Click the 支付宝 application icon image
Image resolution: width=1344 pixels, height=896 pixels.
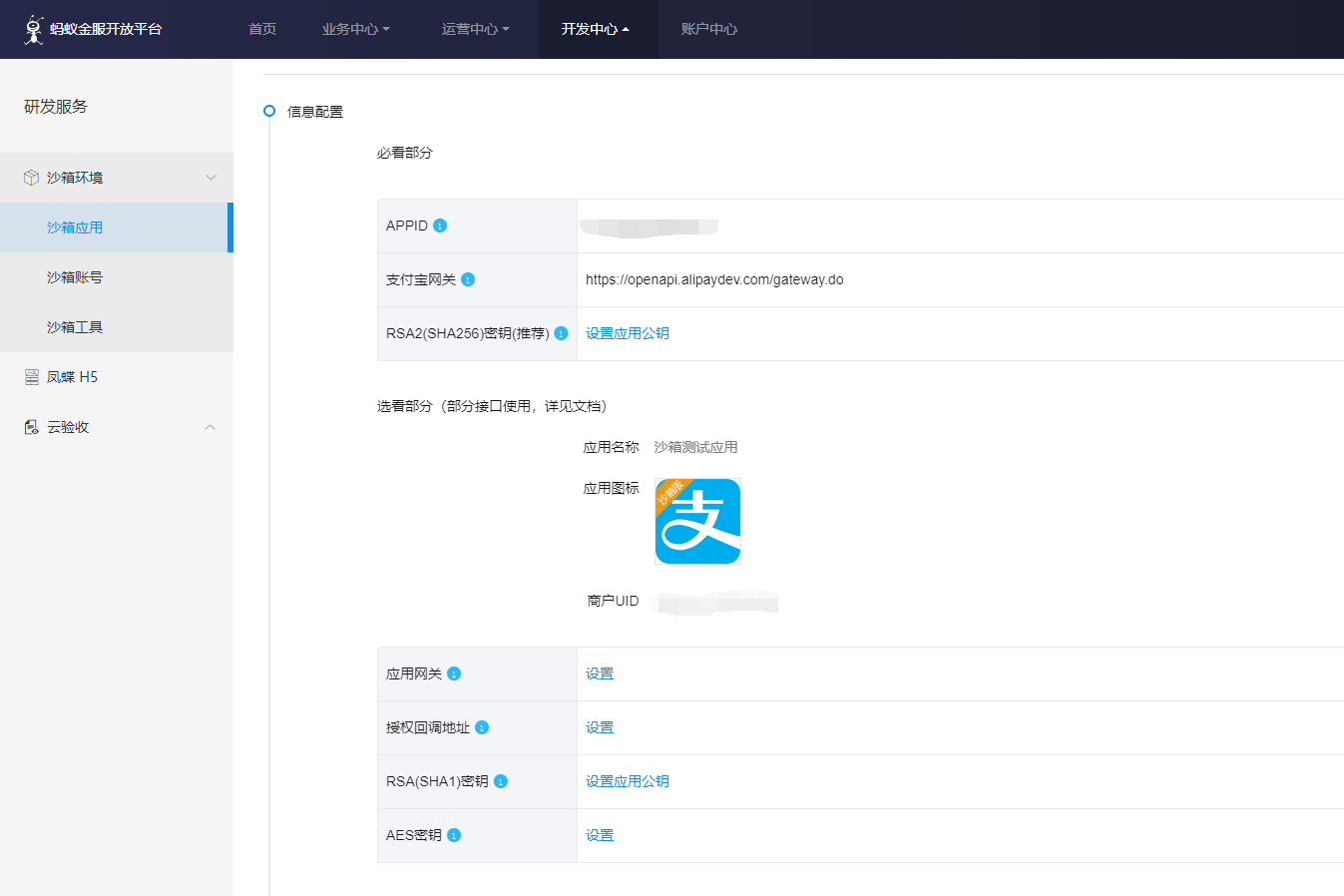(696, 521)
